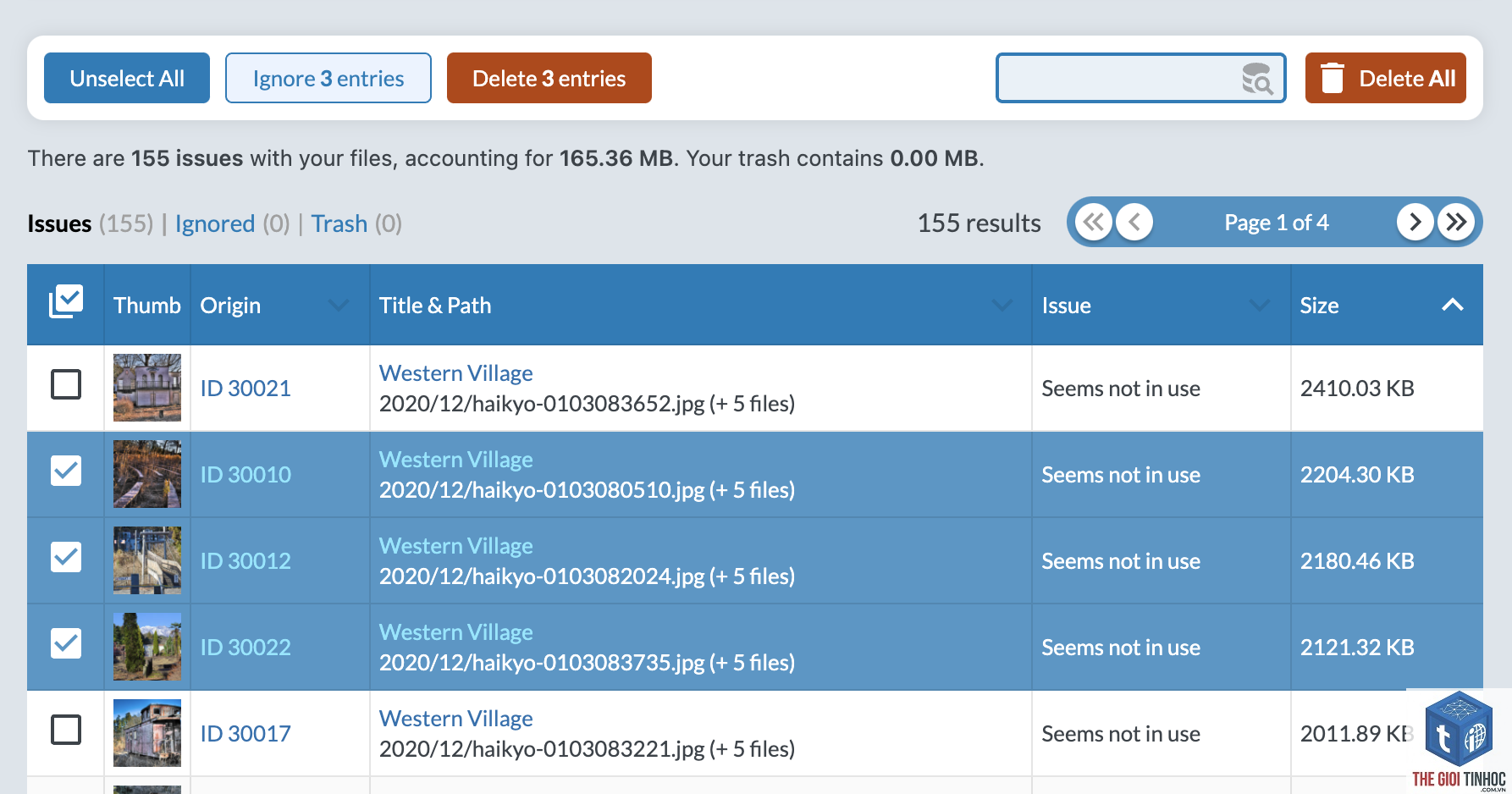Click the trash can icon on Delete All

[x=1333, y=78]
